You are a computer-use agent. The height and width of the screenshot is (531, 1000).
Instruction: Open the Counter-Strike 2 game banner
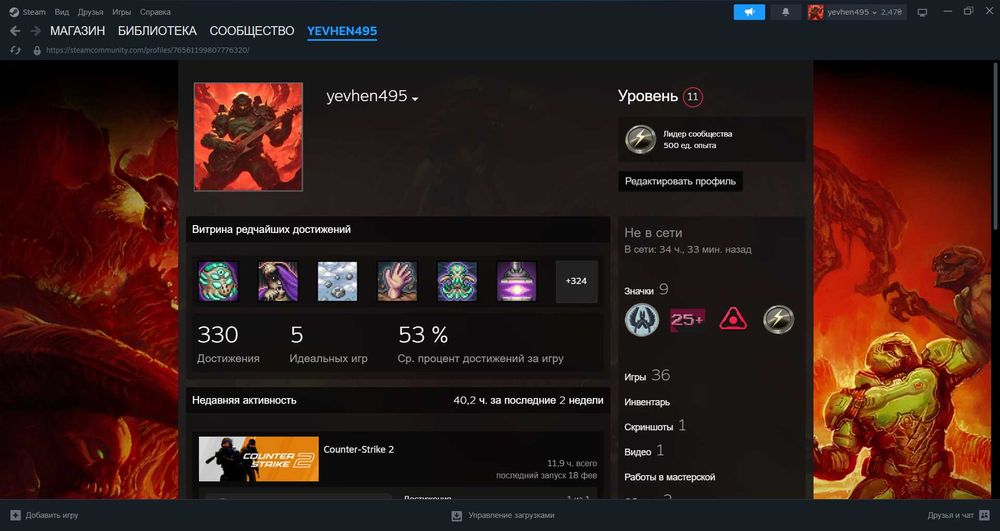(259, 459)
